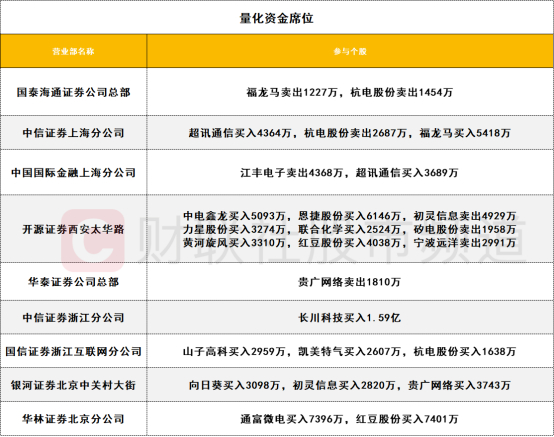Select the 华泰证券公司总部 row label
The width and height of the screenshot is (554, 437).
73,282
